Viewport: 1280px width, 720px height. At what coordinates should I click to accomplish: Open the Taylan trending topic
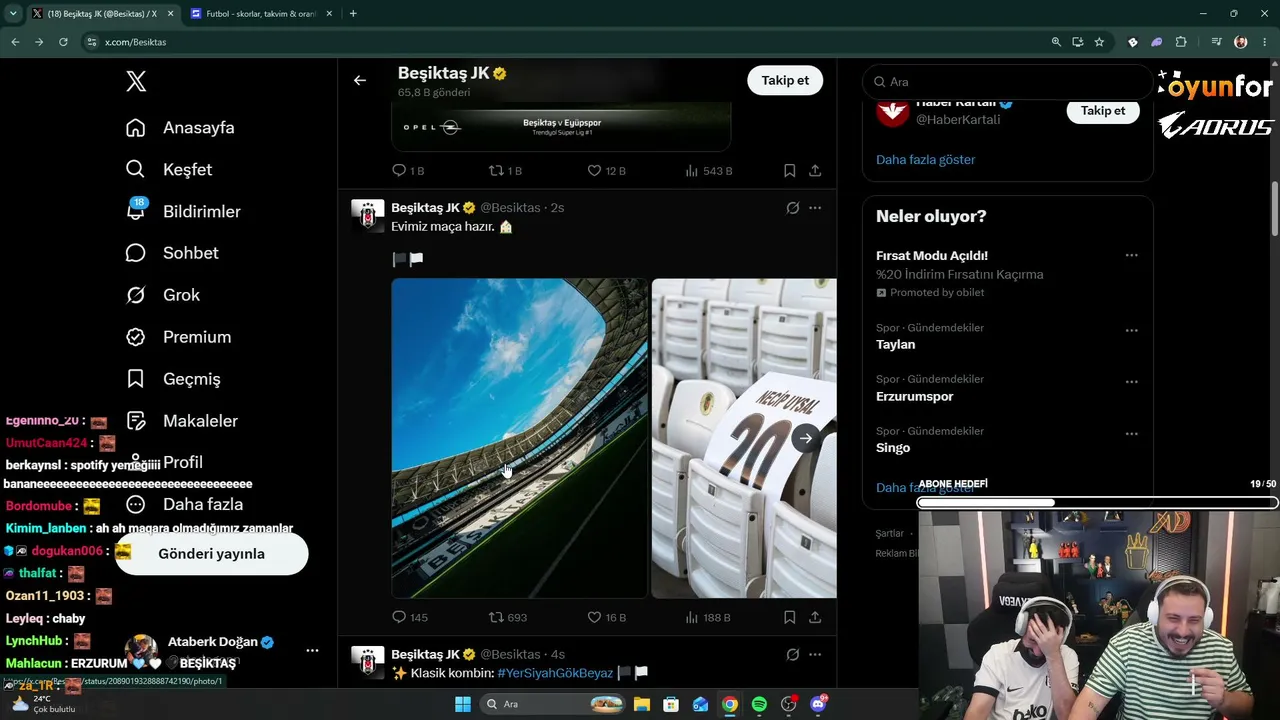tap(896, 345)
